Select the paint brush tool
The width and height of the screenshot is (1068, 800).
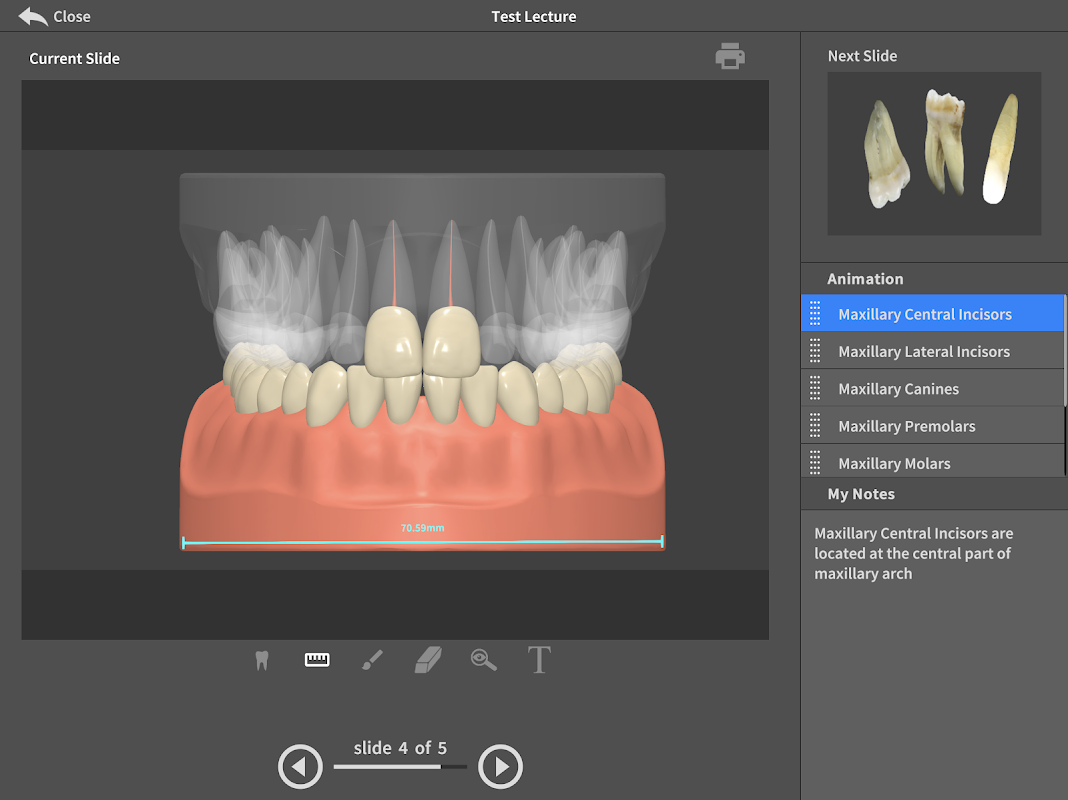pos(372,660)
